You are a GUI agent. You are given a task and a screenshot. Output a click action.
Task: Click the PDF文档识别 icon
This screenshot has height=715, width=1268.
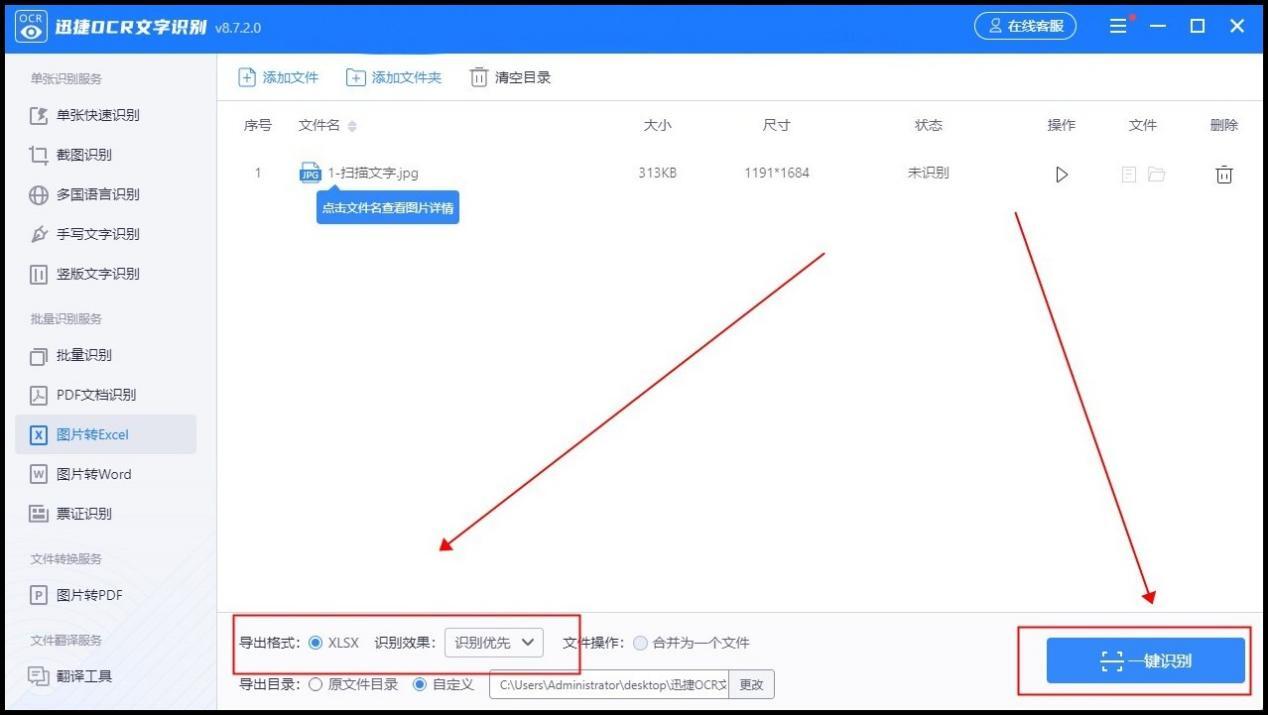click(x=39, y=395)
